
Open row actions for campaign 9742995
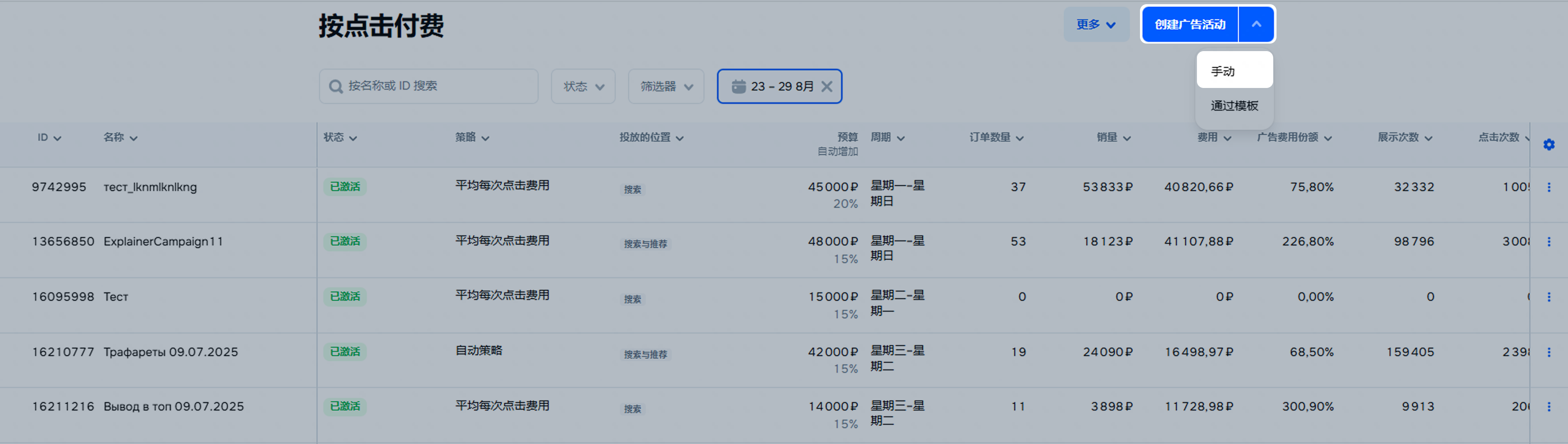click(x=1548, y=188)
